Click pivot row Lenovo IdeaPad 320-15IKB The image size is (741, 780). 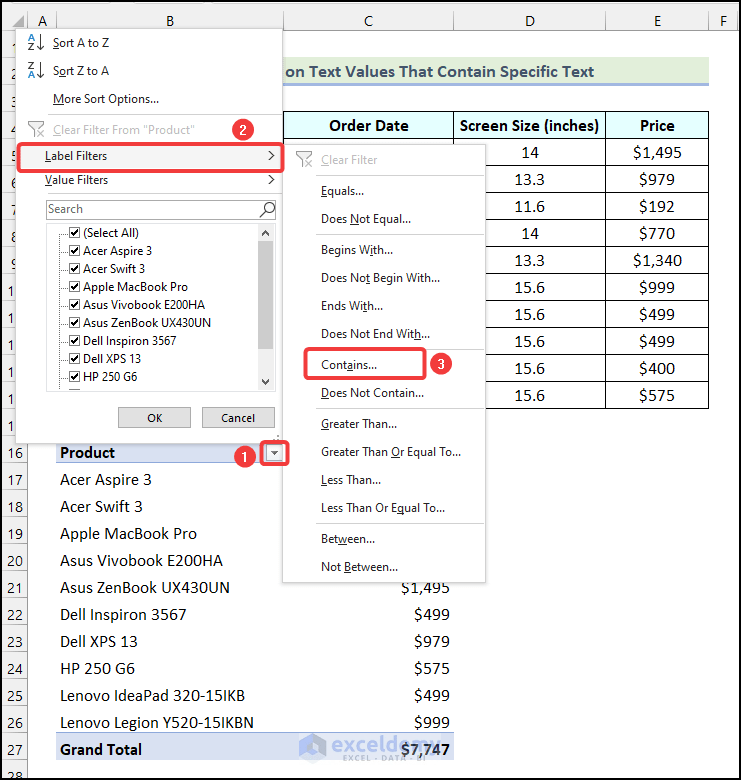tap(169, 695)
